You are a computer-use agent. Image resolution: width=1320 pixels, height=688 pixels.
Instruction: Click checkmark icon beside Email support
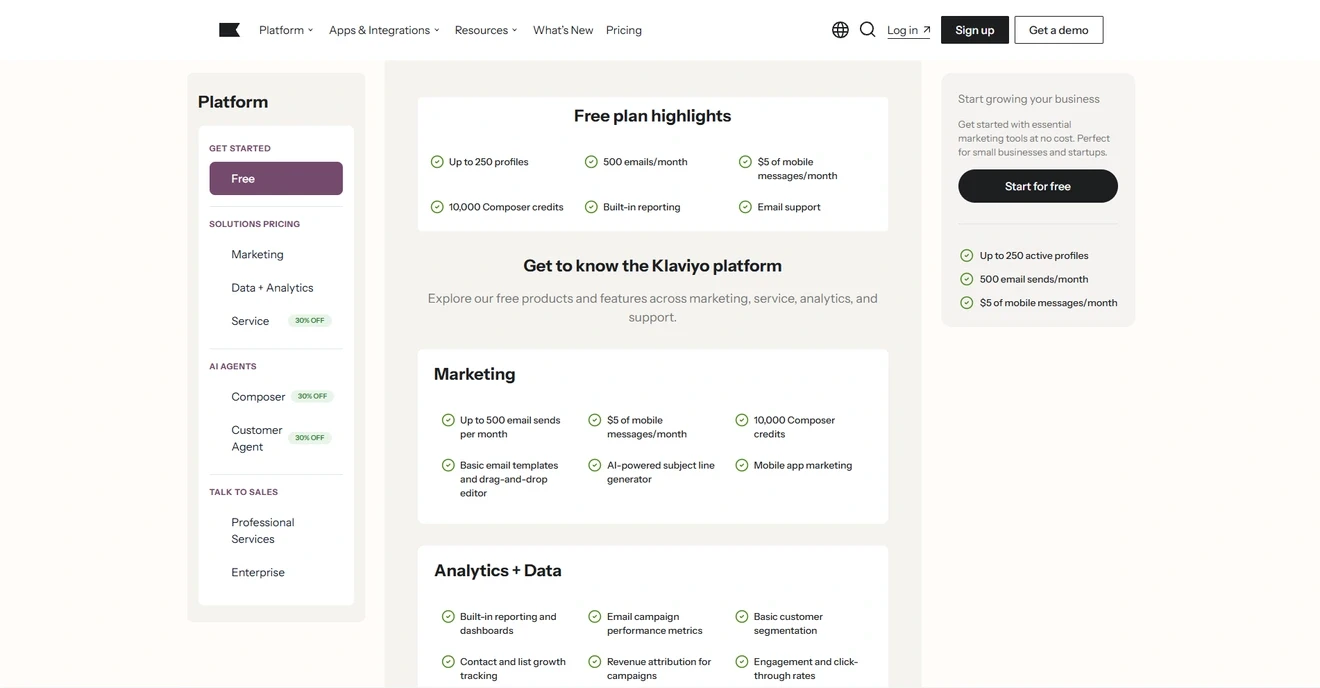click(745, 207)
